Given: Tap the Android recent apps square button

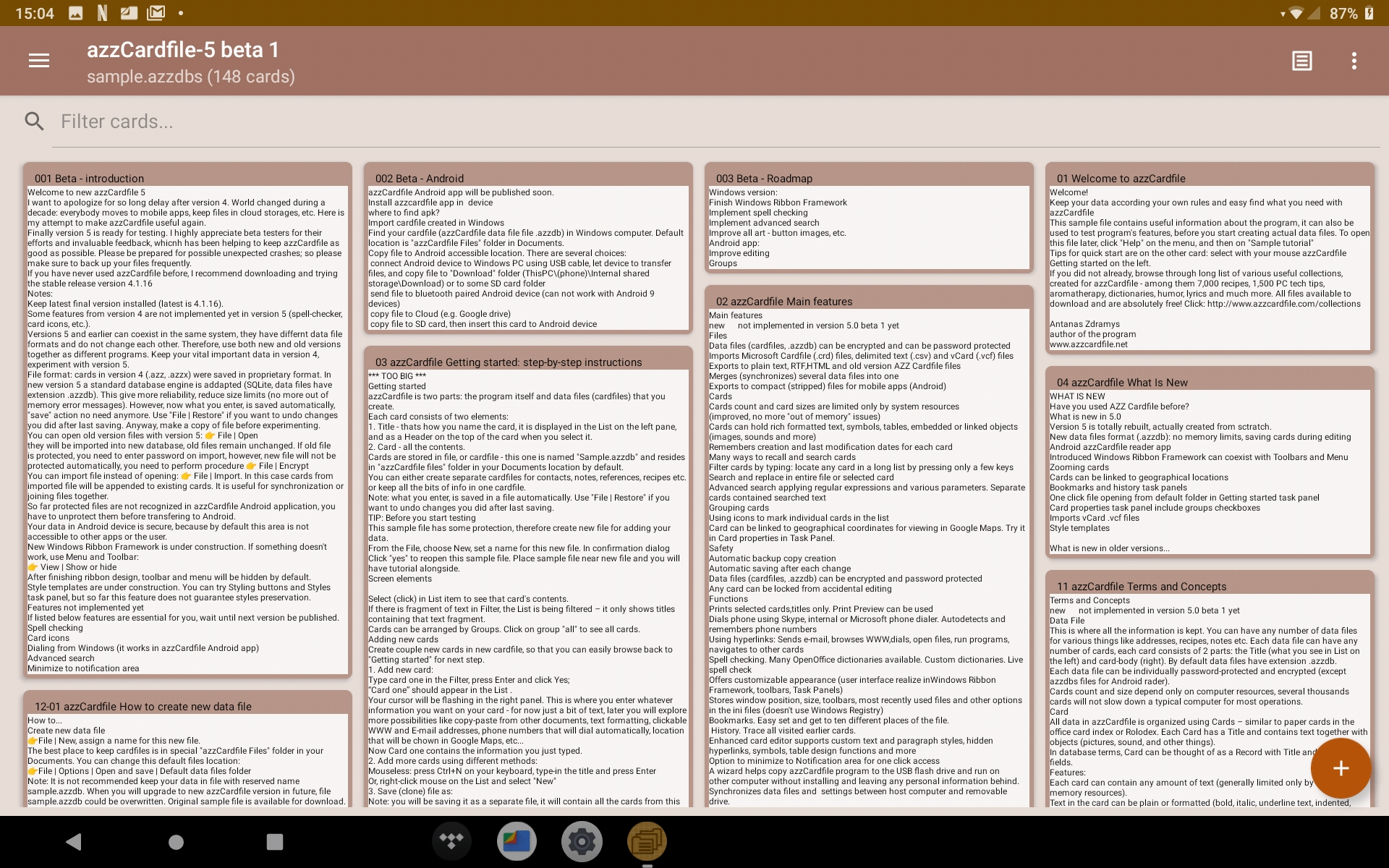Looking at the screenshot, I should 275,841.
